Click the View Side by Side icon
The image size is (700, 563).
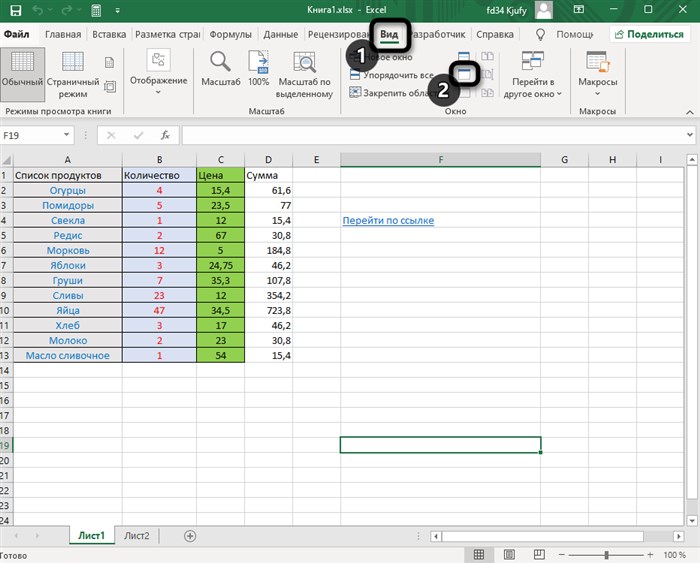488,56
